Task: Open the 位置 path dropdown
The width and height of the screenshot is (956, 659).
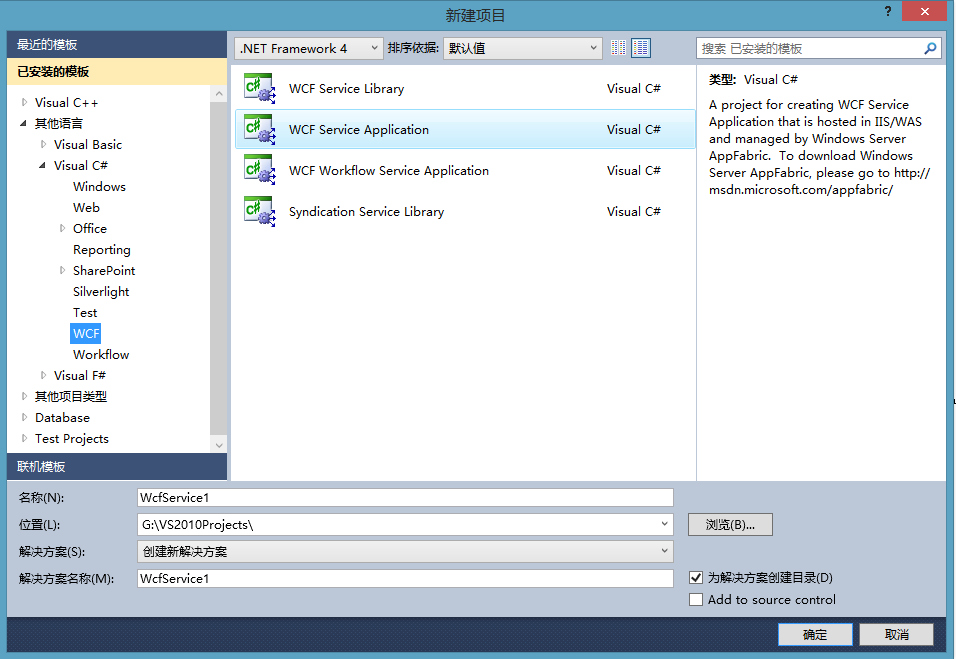Action: [665, 524]
